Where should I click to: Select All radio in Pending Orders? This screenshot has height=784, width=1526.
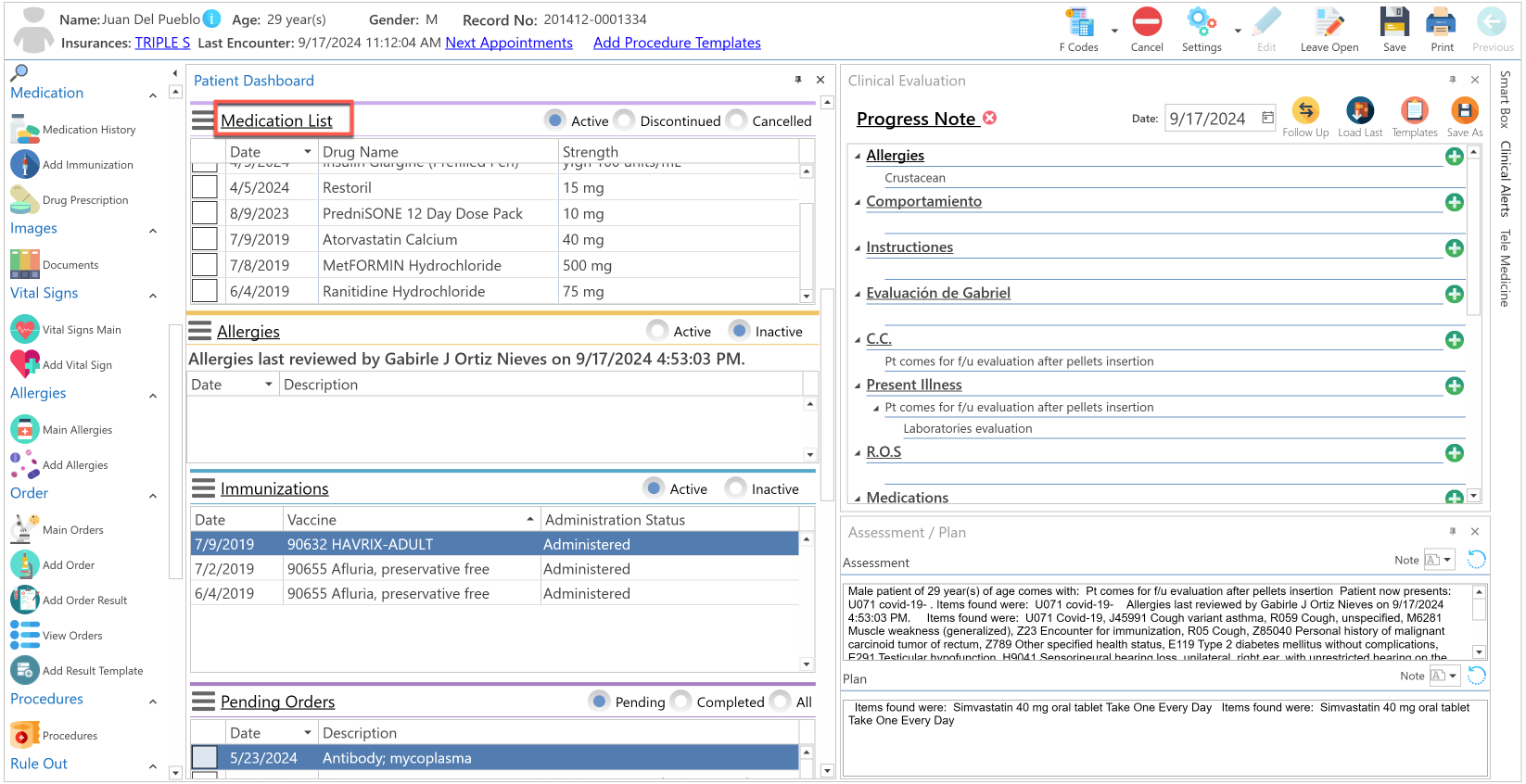coord(781,701)
